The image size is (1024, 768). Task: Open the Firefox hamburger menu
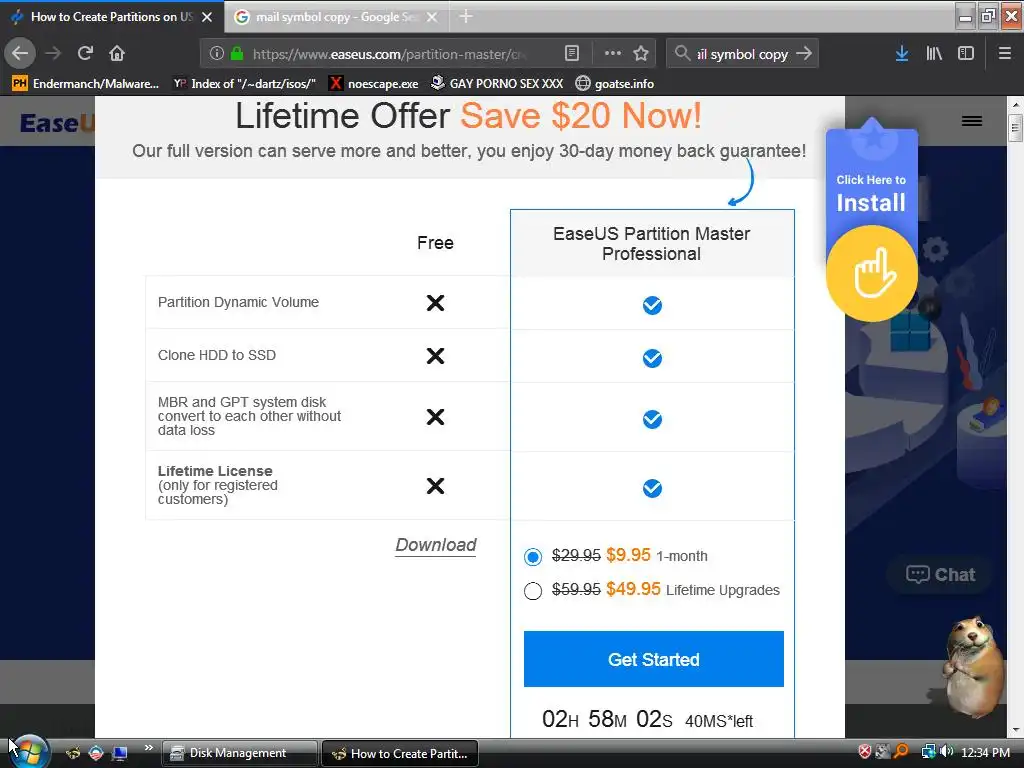1004,54
